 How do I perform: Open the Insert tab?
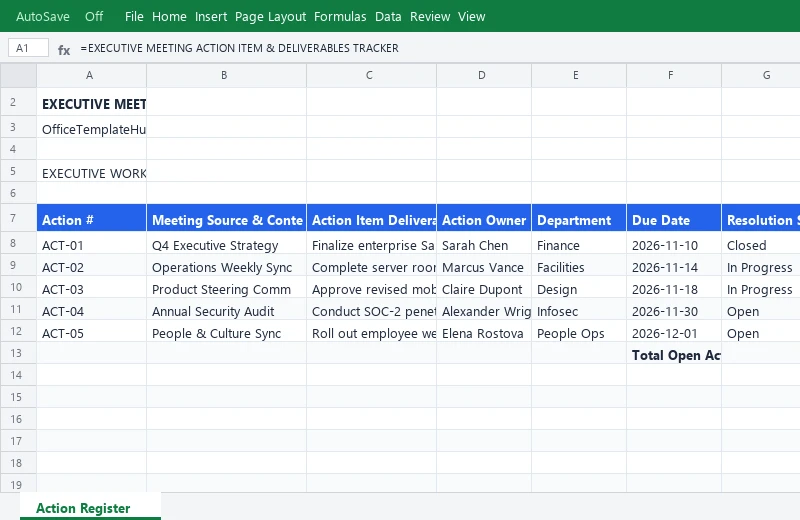click(x=211, y=16)
